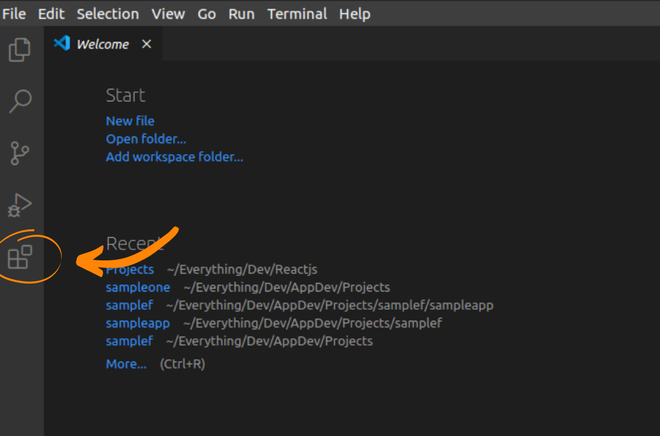Open the Terminal menu
The width and height of the screenshot is (660, 436).
[297, 14]
